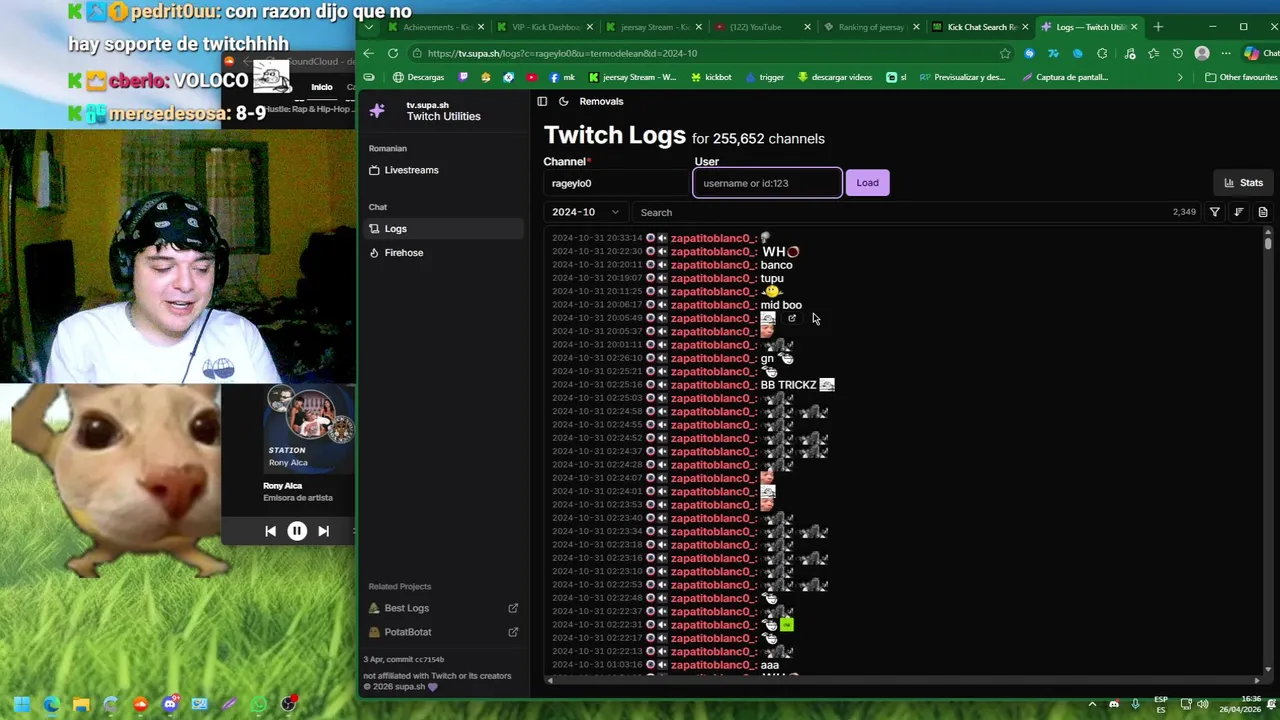Viewport: 1280px width, 720px height.
Task: Click the Twitch Utilities star logo
Action: 377,111
